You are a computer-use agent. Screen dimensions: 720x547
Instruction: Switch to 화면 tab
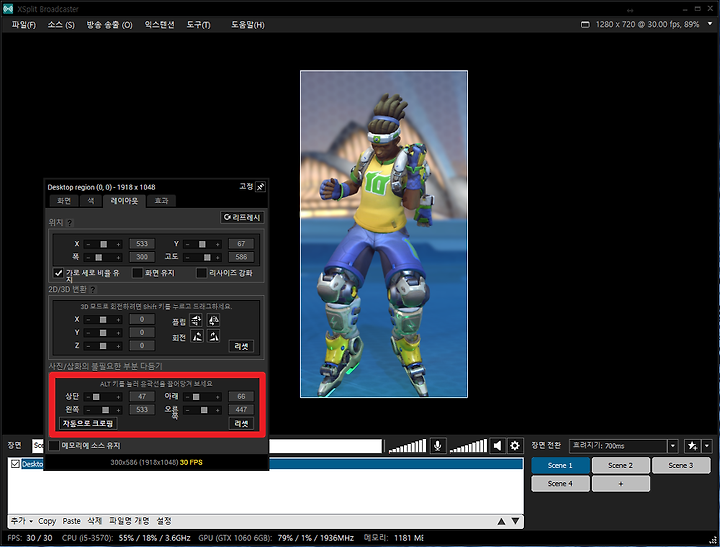coord(64,201)
